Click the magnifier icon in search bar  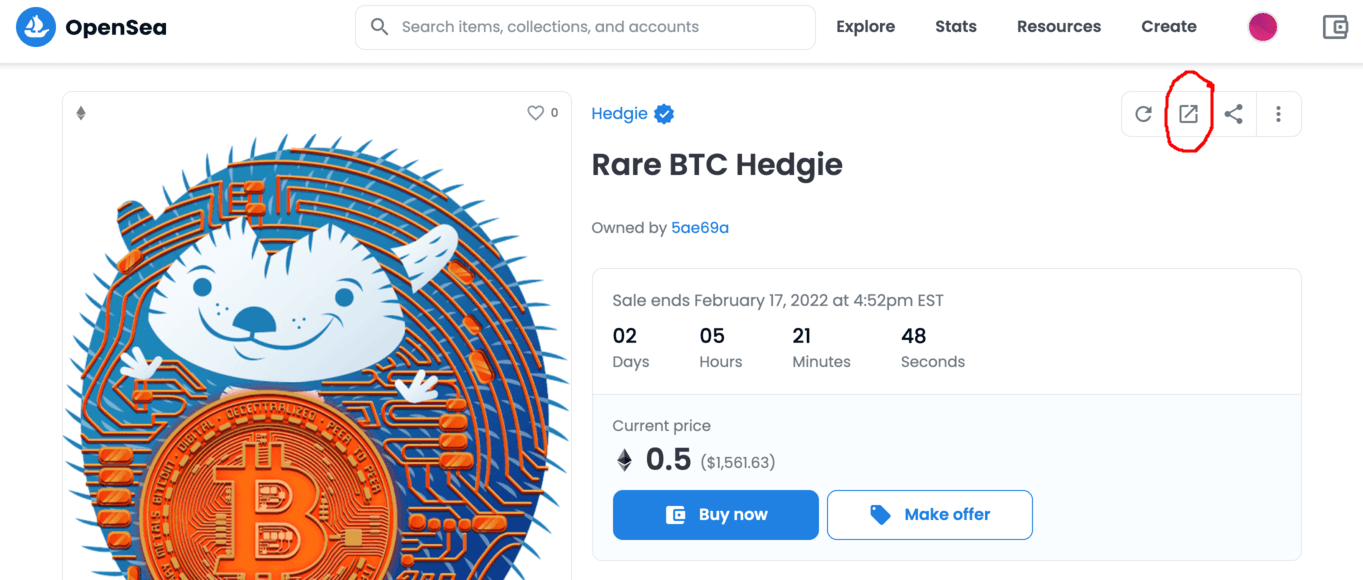coord(379,27)
